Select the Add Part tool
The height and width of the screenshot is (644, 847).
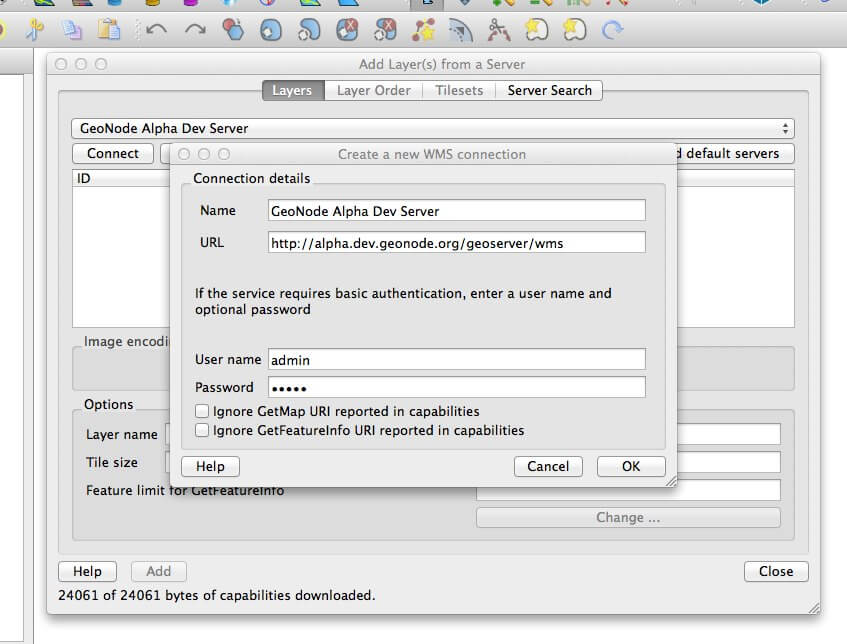click(x=309, y=30)
